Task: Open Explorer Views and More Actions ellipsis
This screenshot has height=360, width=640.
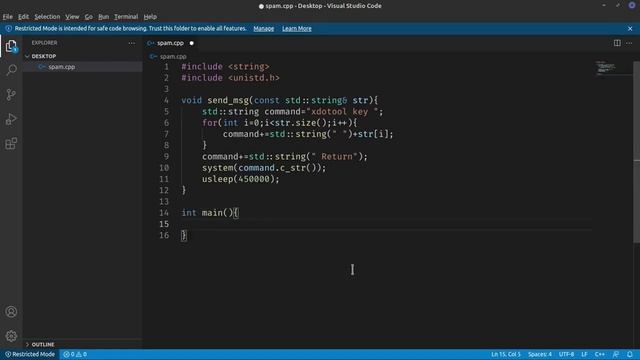Action: point(131,43)
